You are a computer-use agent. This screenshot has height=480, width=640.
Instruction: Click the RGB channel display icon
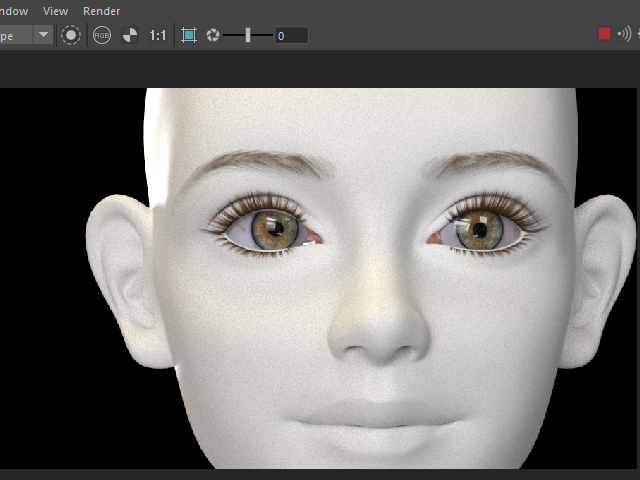click(102, 35)
